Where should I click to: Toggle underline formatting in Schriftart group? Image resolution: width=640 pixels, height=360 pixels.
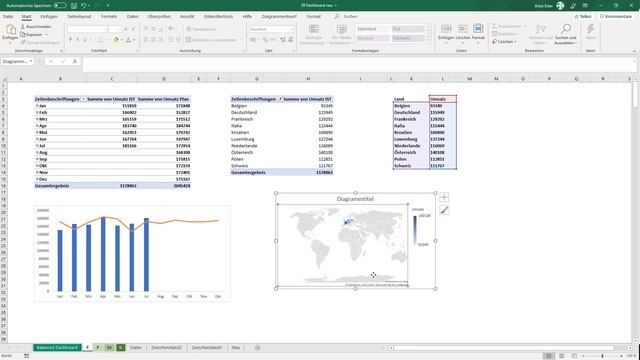point(85,40)
